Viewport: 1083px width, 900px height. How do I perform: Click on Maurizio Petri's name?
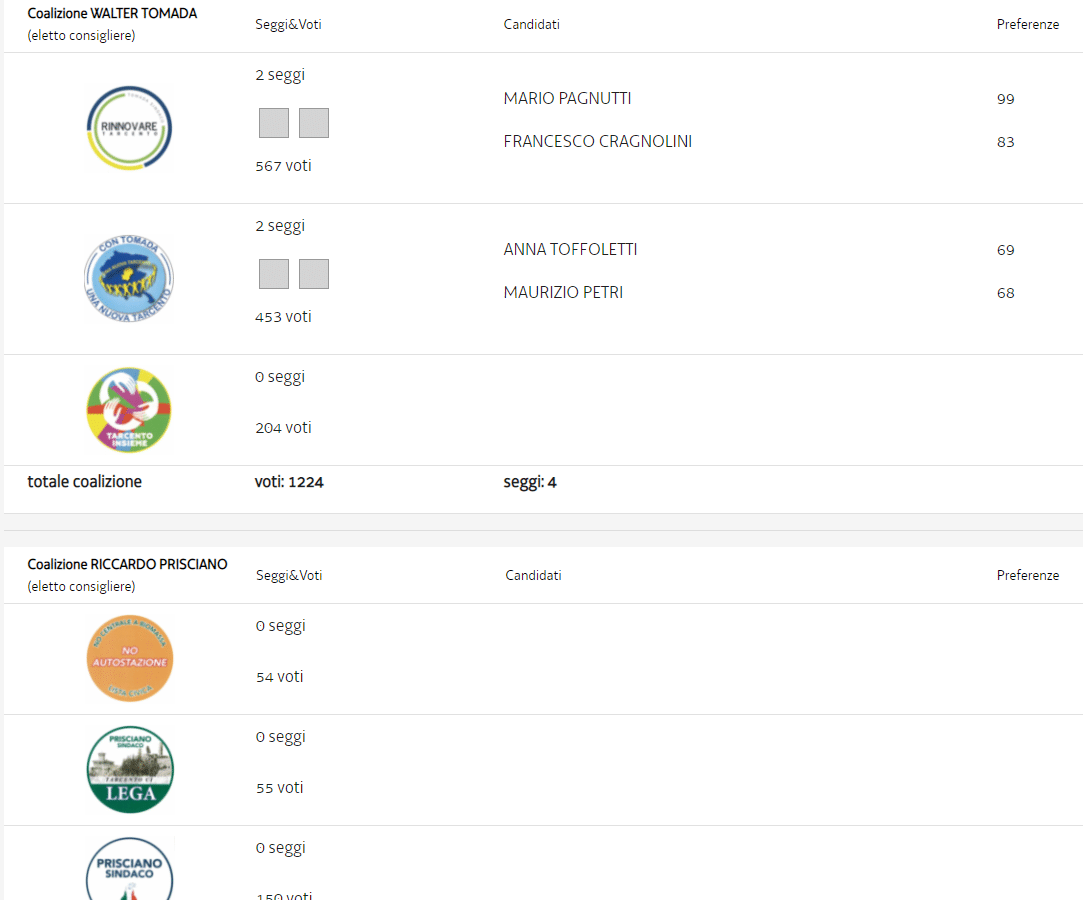(563, 293)
